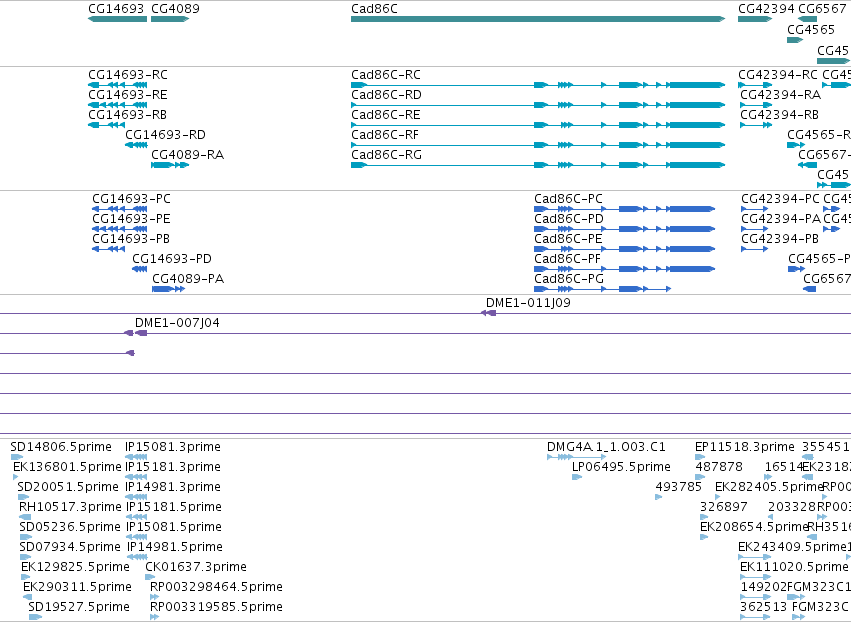Select EST SD07934.5prime
This screenshot has width=851, height=622.
coord(26,557)
